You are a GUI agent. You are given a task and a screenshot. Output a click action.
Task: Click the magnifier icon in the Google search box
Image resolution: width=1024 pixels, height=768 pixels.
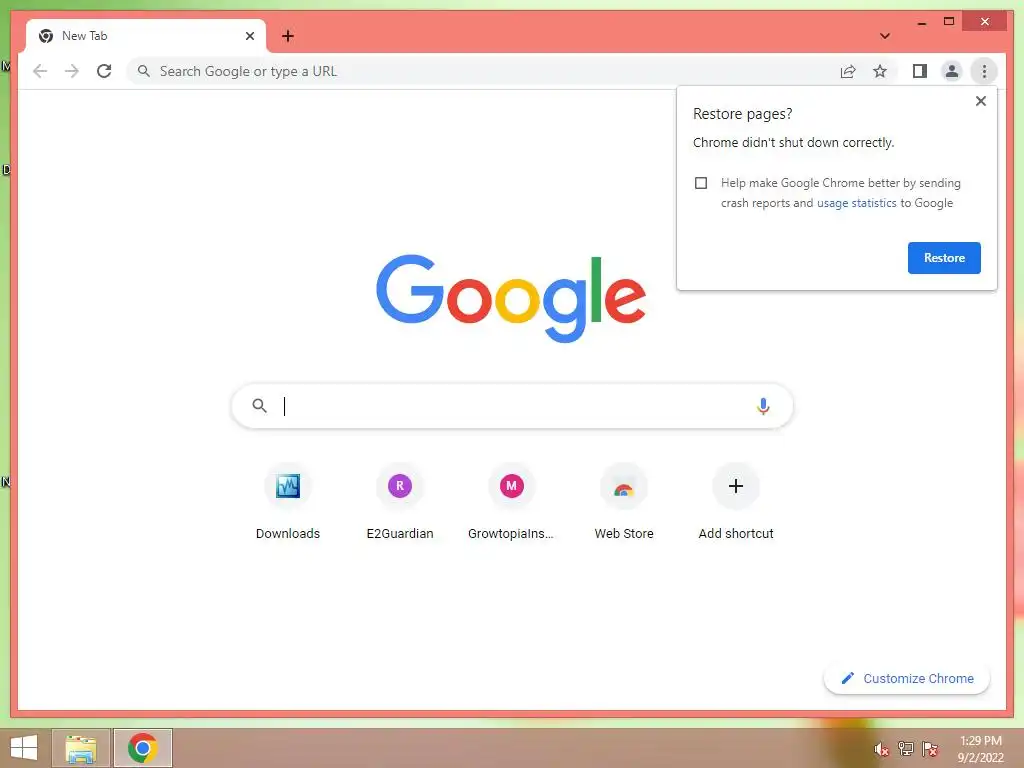tap(259, 406)
